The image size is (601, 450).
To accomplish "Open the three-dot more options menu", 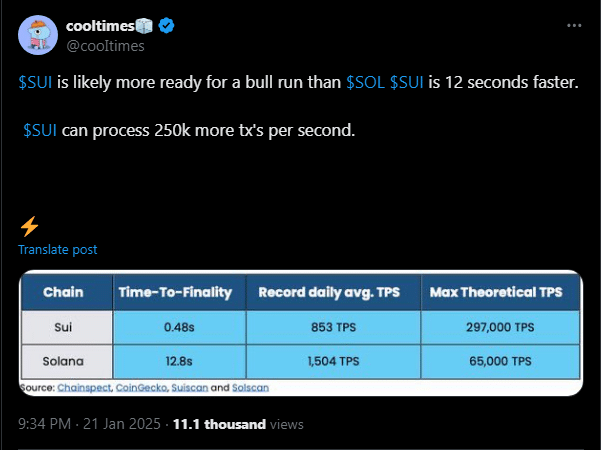I will coord(574,26).
